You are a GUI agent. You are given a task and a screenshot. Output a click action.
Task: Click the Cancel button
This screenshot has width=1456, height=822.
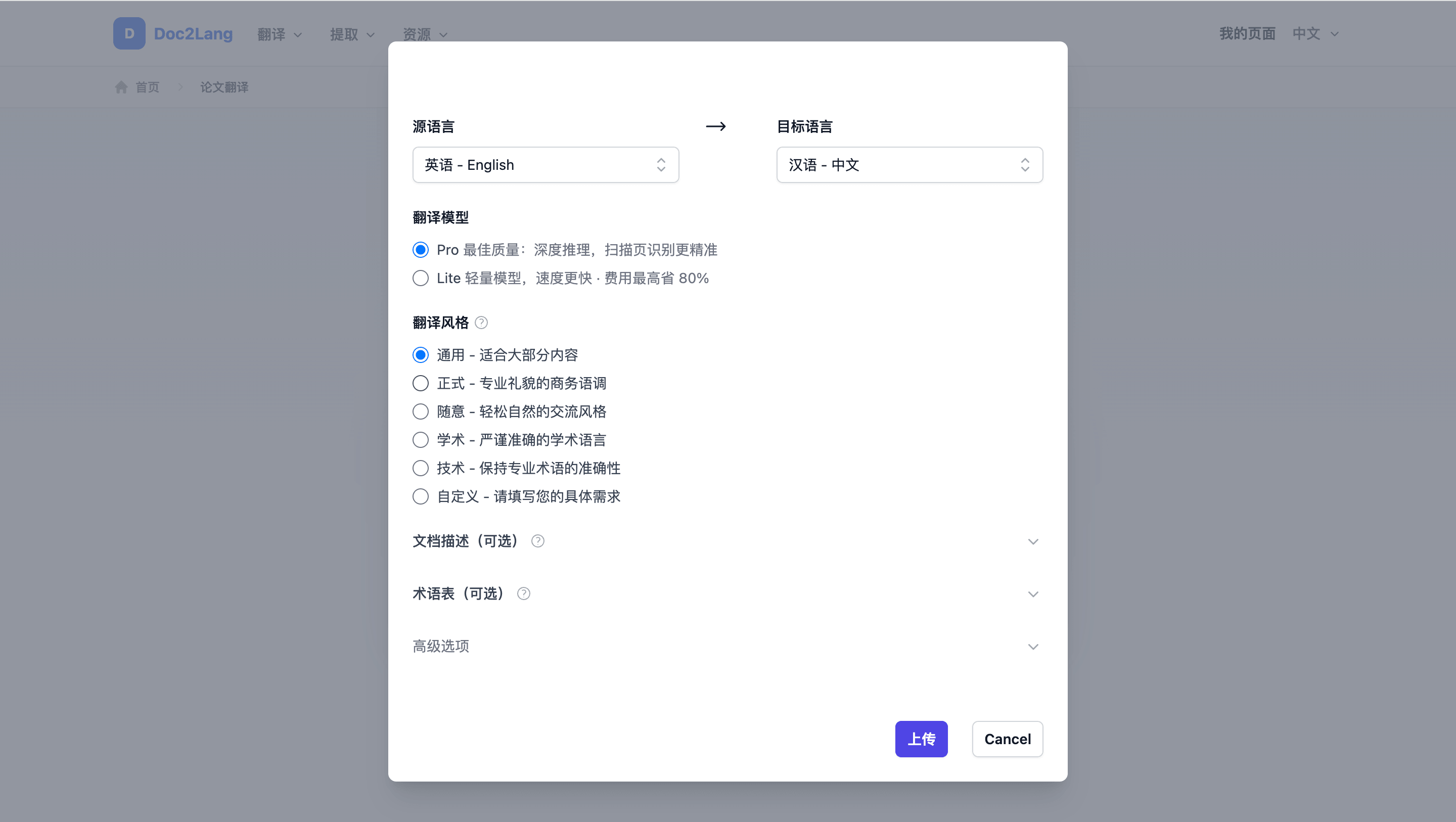1007,739
